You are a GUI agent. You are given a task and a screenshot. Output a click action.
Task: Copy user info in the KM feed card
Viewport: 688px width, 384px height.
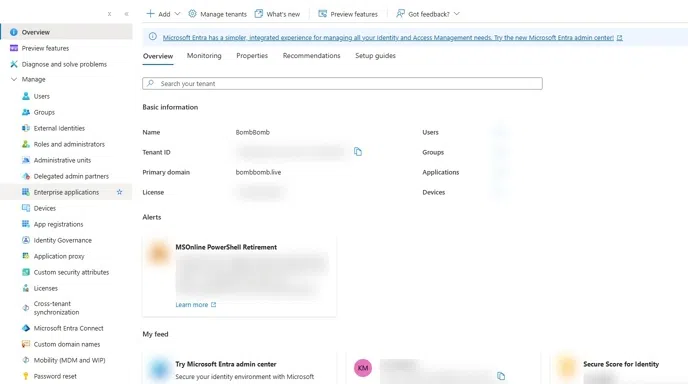(x=501, y=376)
